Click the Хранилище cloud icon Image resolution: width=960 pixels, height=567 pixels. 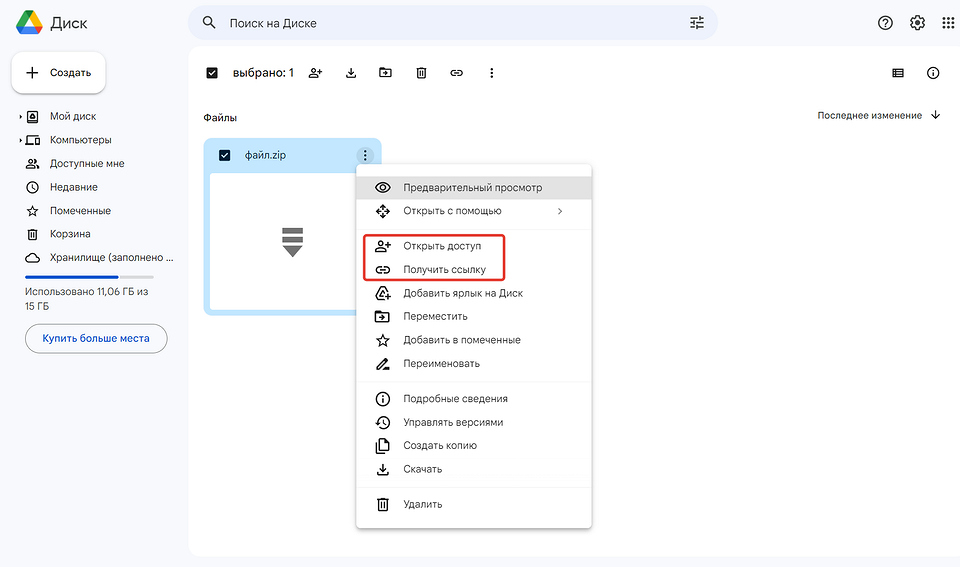[x=32, y=258]
